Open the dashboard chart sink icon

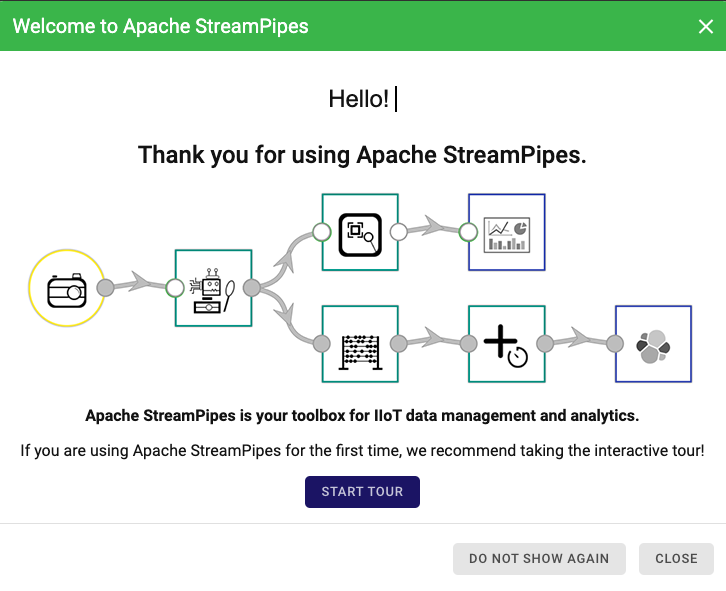pos(507,232)
